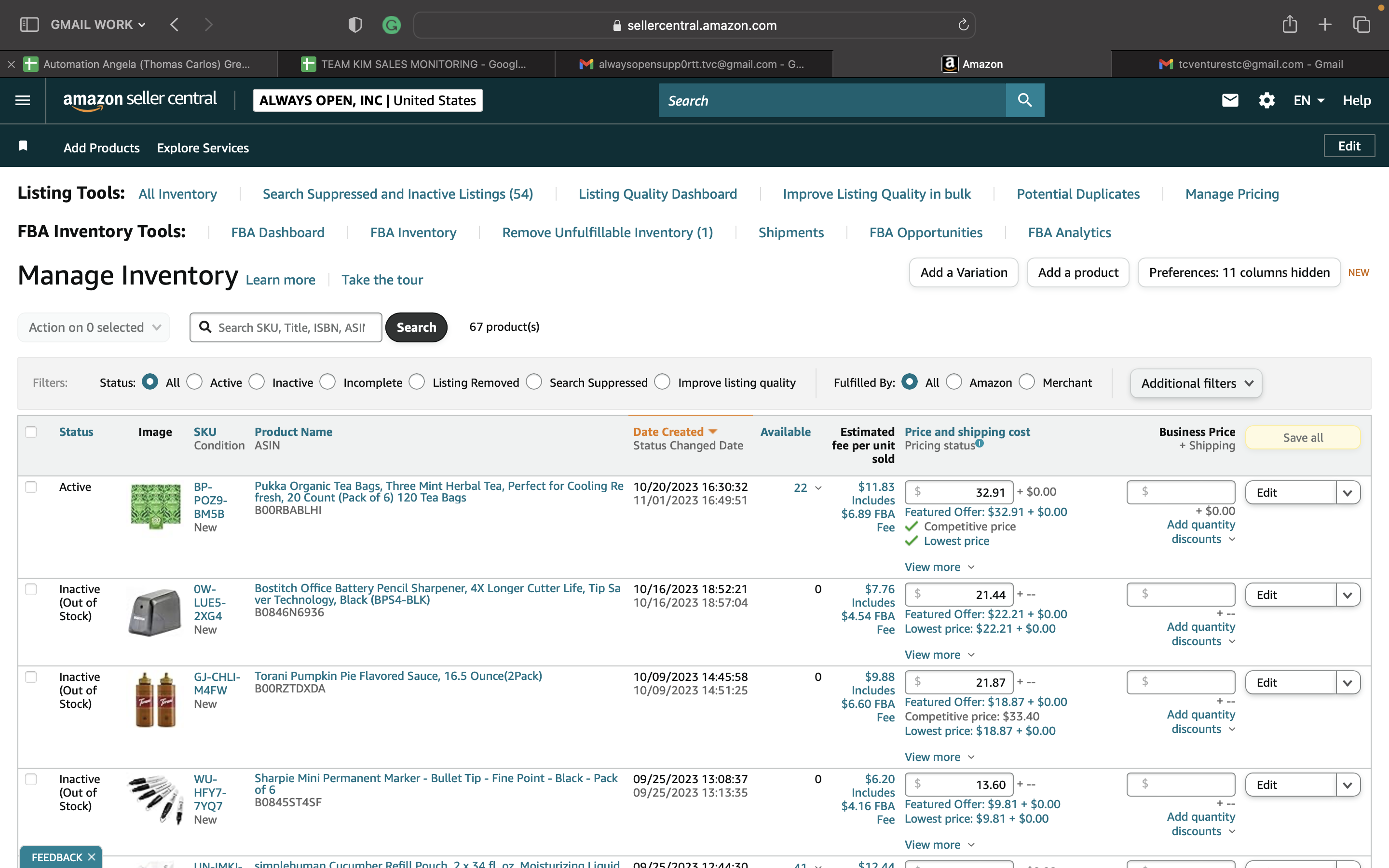Click the Pricing status info icon
This screenshot has width=1389, height=868.
pyautogui.click(x=979, y=443)
